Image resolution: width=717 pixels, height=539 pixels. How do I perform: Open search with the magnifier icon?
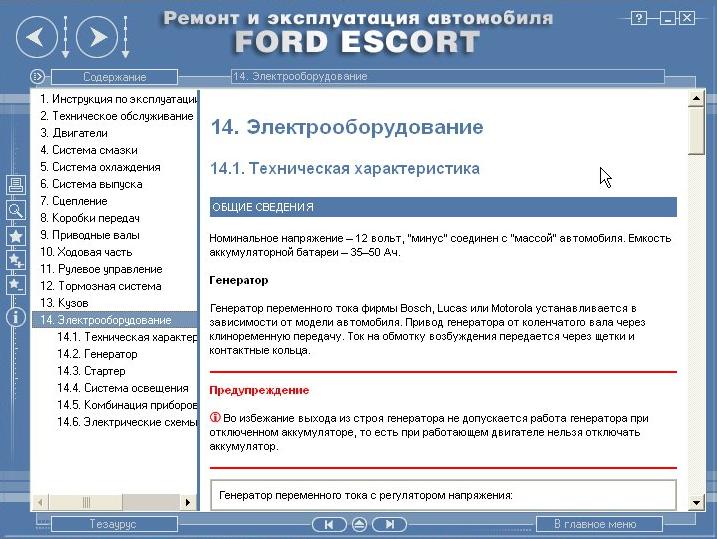click(x=16, y=210)
